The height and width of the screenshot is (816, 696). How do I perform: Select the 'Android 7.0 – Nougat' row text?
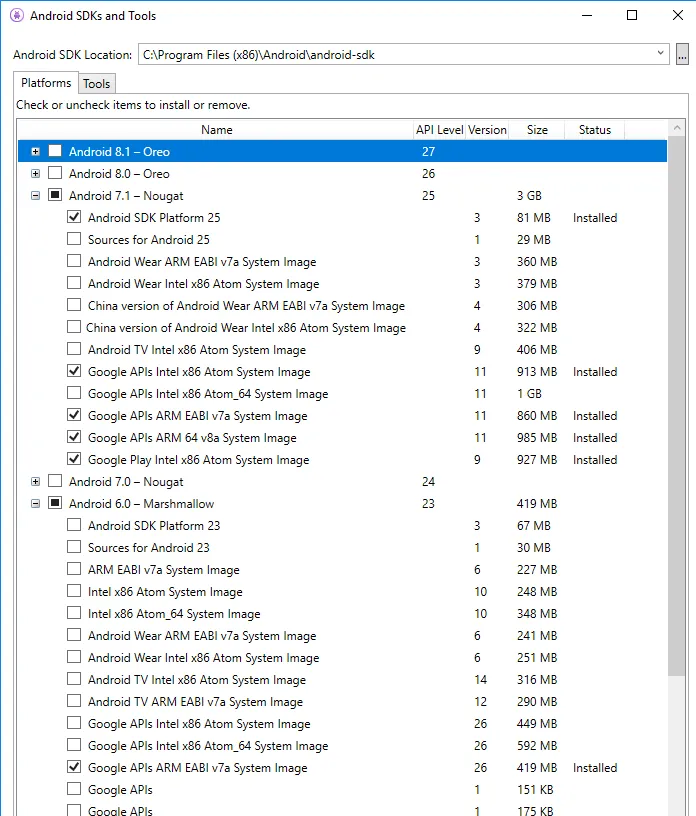click(x=126, y=482)
